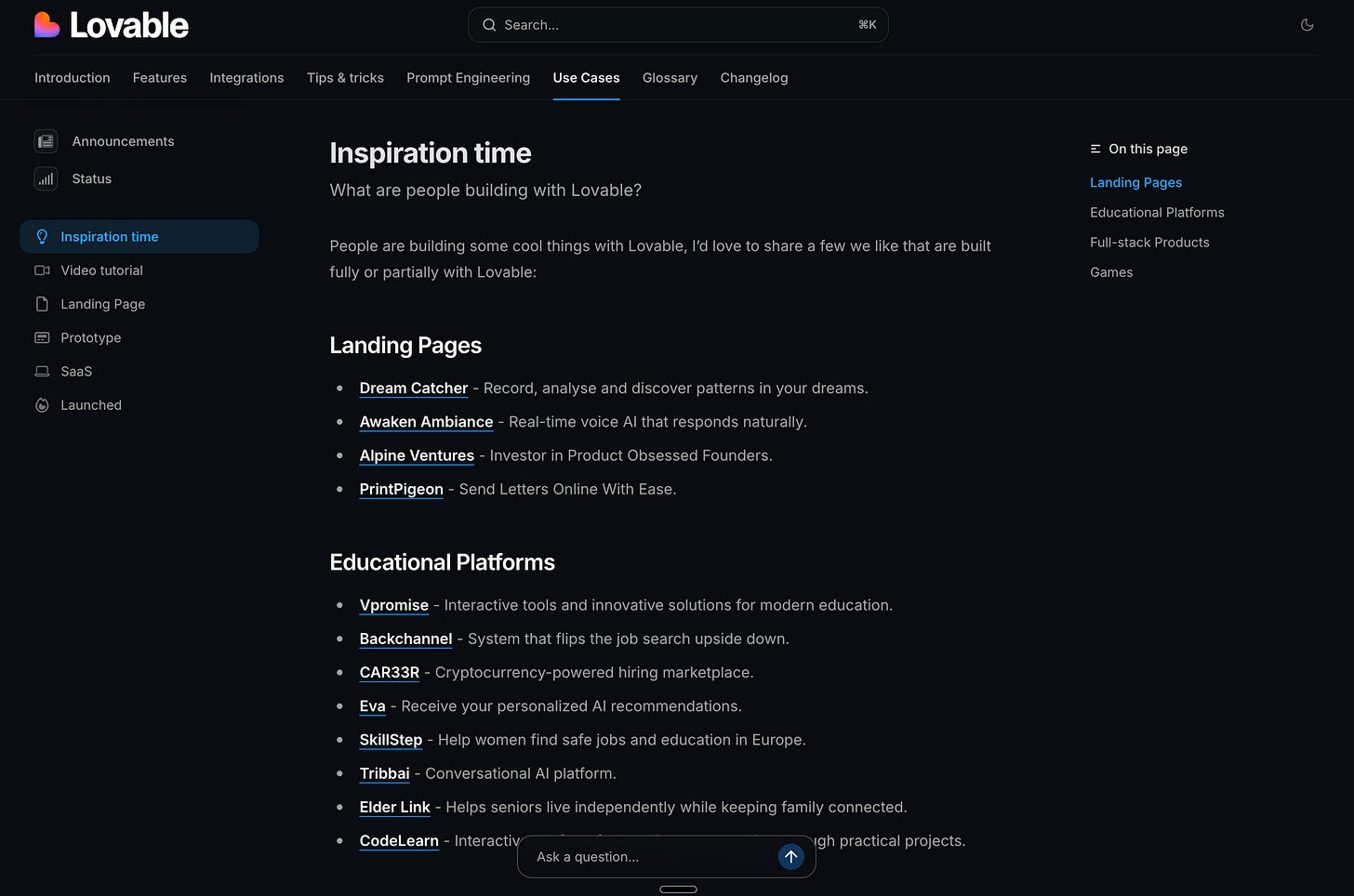Click the Educational Platforms heading
The image size is (1354, 896).
coord(442,562)
